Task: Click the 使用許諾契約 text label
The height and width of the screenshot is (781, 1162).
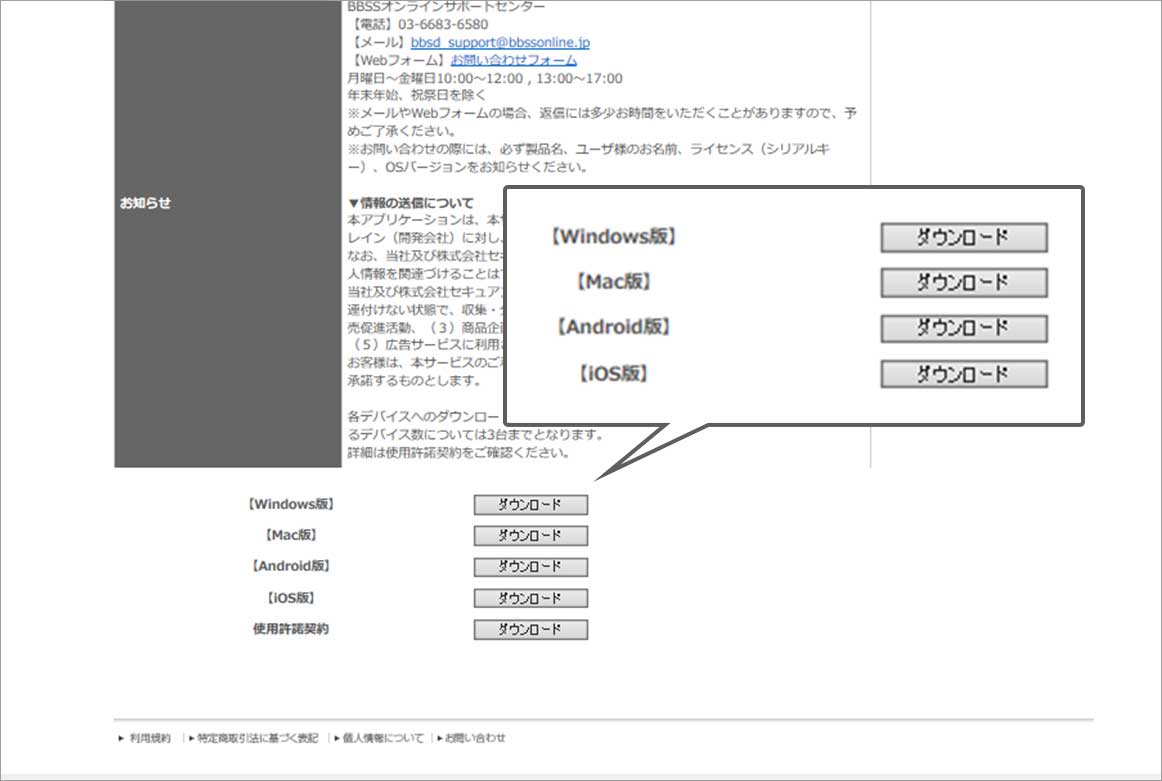Action: pyautogui.click(x=291, y=630)
